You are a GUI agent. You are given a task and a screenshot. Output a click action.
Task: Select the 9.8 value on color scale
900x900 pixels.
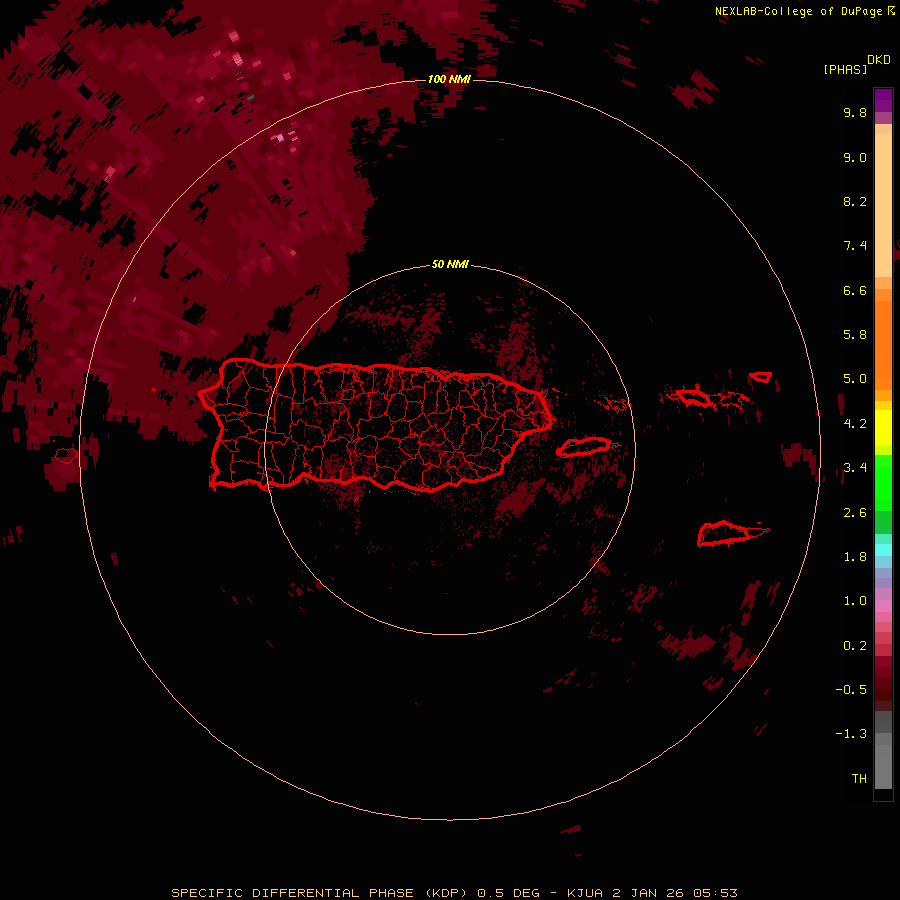[855, 113]
